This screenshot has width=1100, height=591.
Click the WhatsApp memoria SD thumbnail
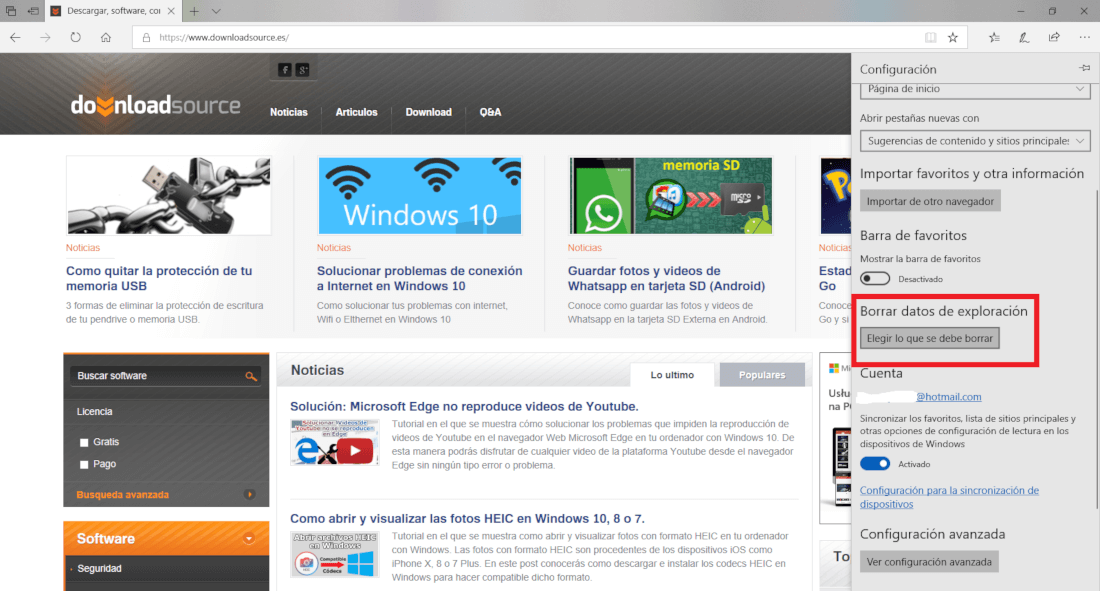671,195
